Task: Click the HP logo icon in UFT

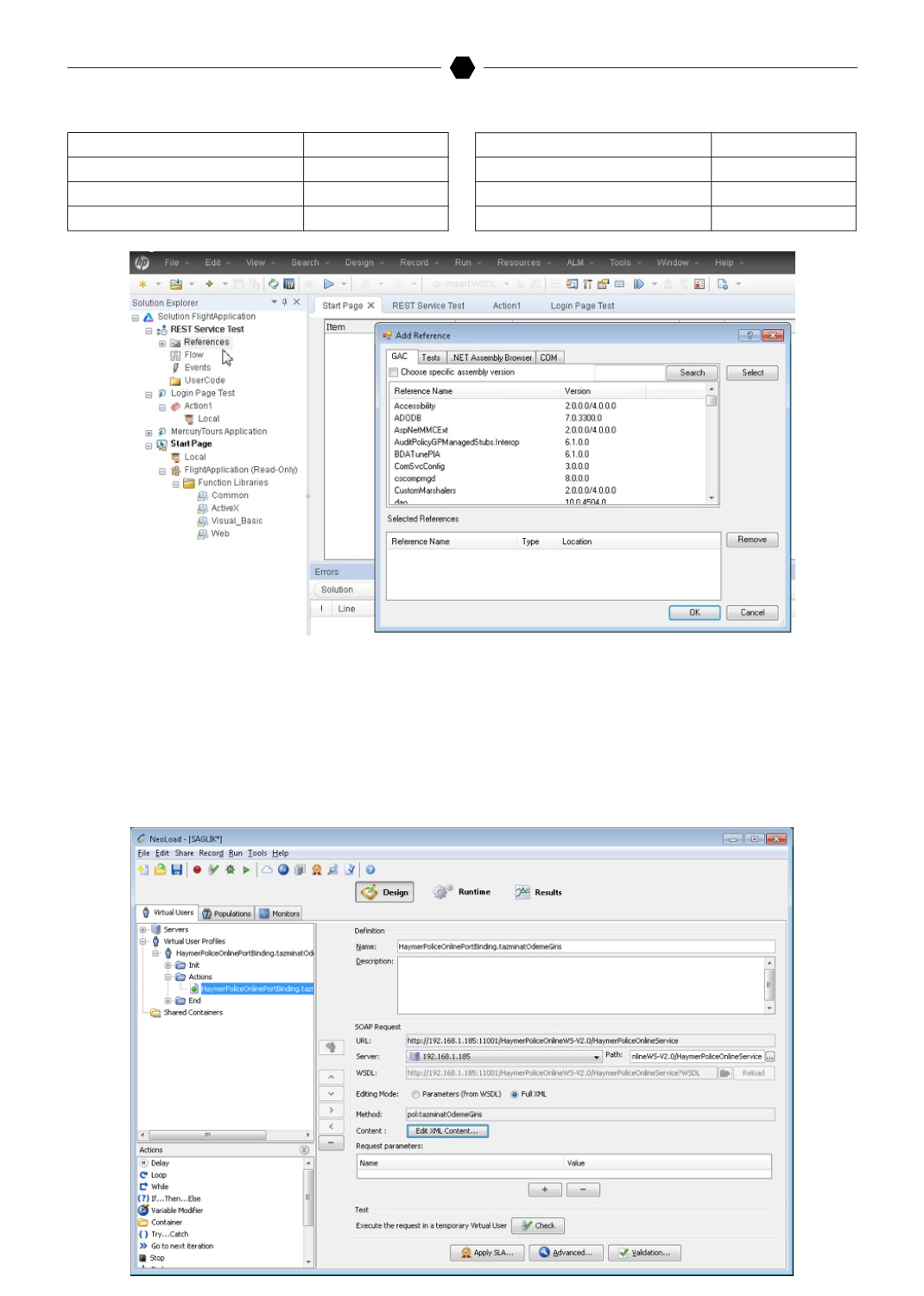Action: point(142,262)
